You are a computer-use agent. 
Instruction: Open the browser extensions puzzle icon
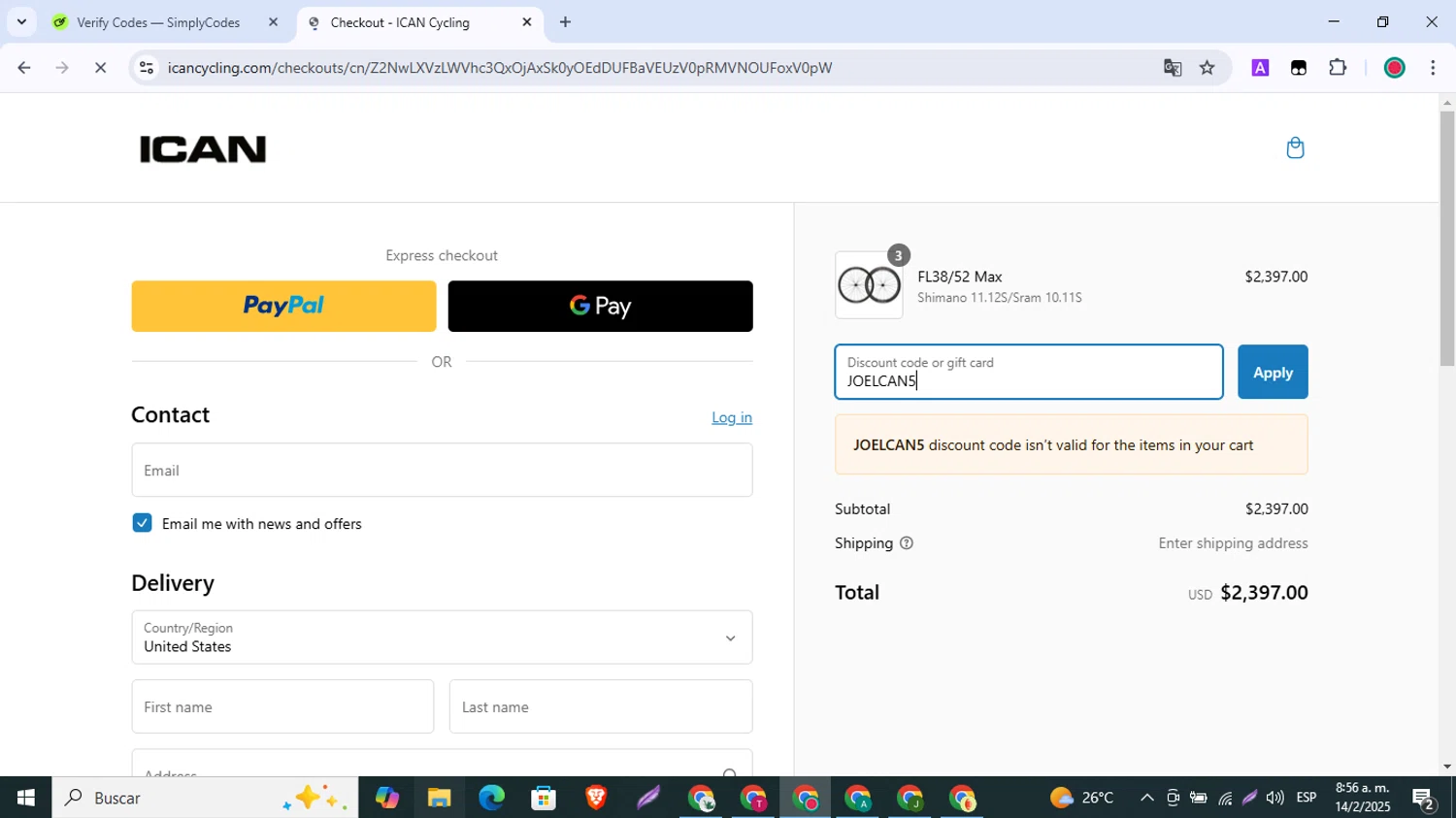(1338, 68)
